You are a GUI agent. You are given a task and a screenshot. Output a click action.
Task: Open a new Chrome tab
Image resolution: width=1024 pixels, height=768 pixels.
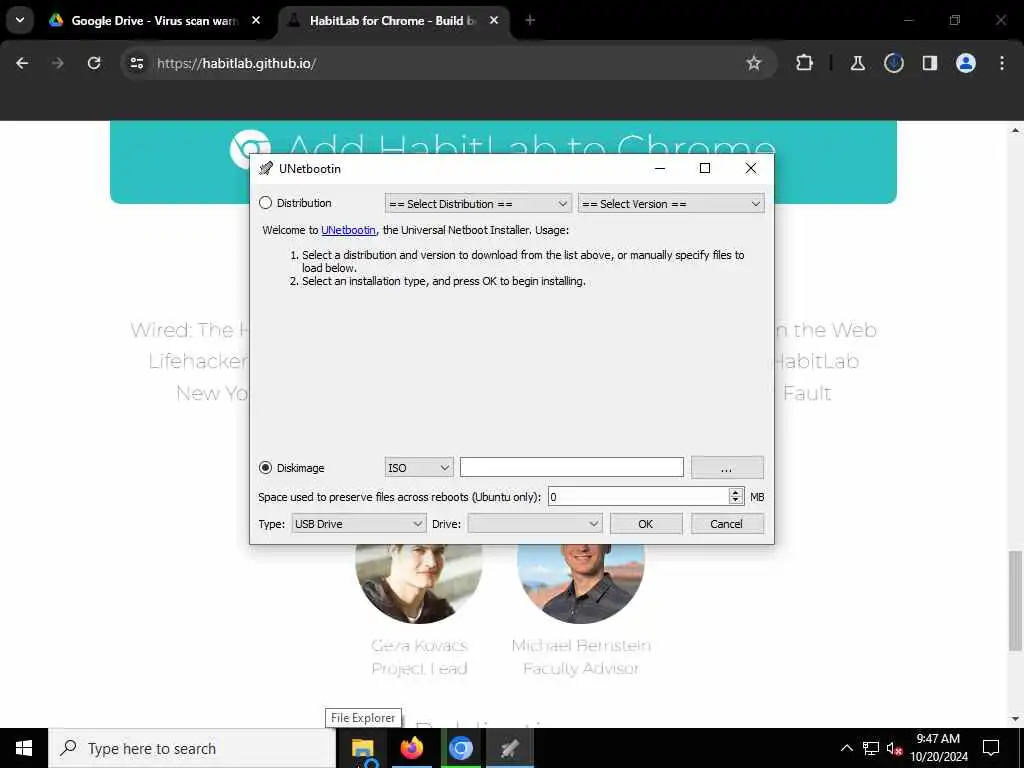tap(530, 21)
